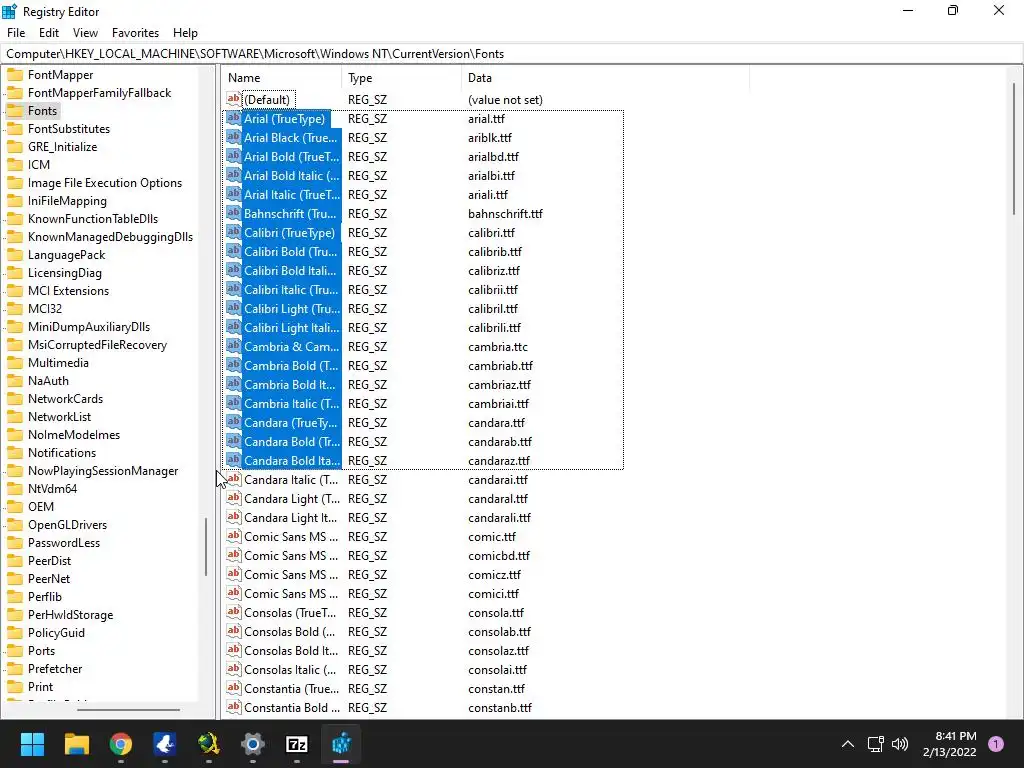Click the Registry Editor taskbar icon
Screen dimensions: 1024x768
[x=342, y=743]
